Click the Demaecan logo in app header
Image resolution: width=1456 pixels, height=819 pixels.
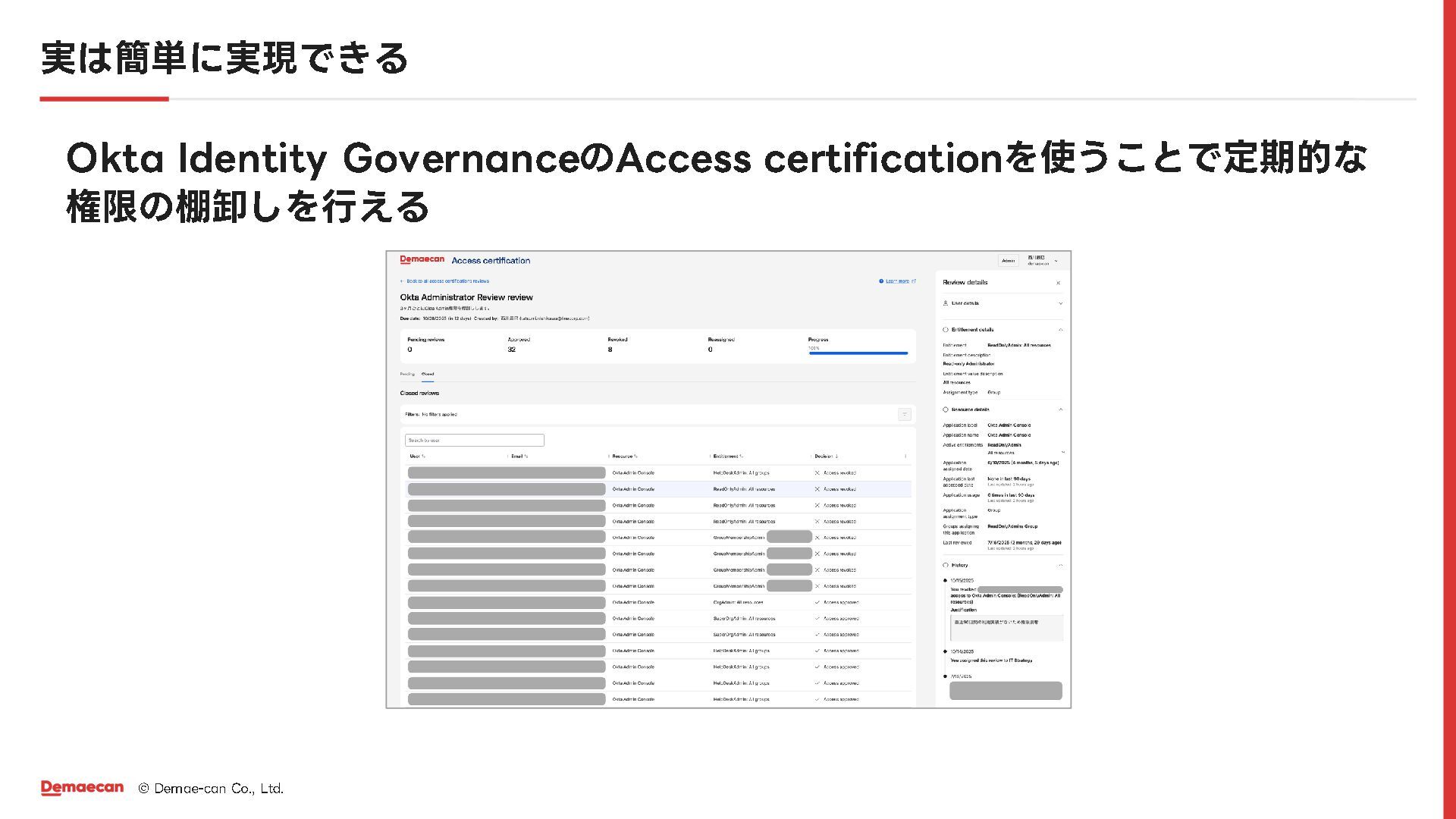tap(422, 259)
